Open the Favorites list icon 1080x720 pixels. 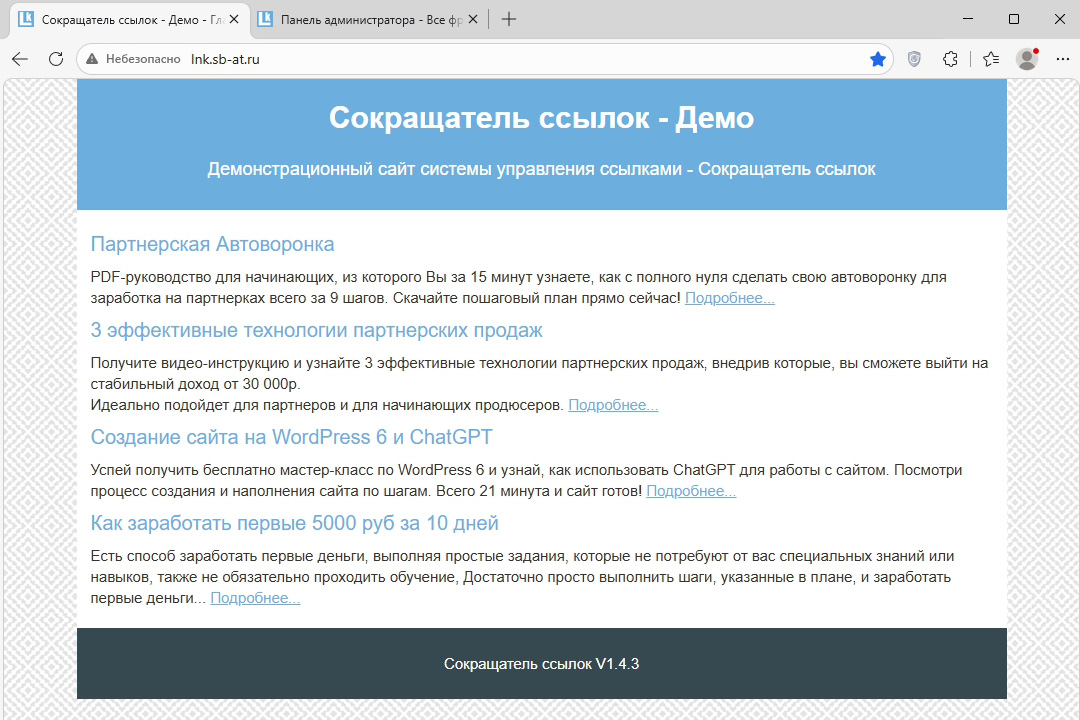990,59
